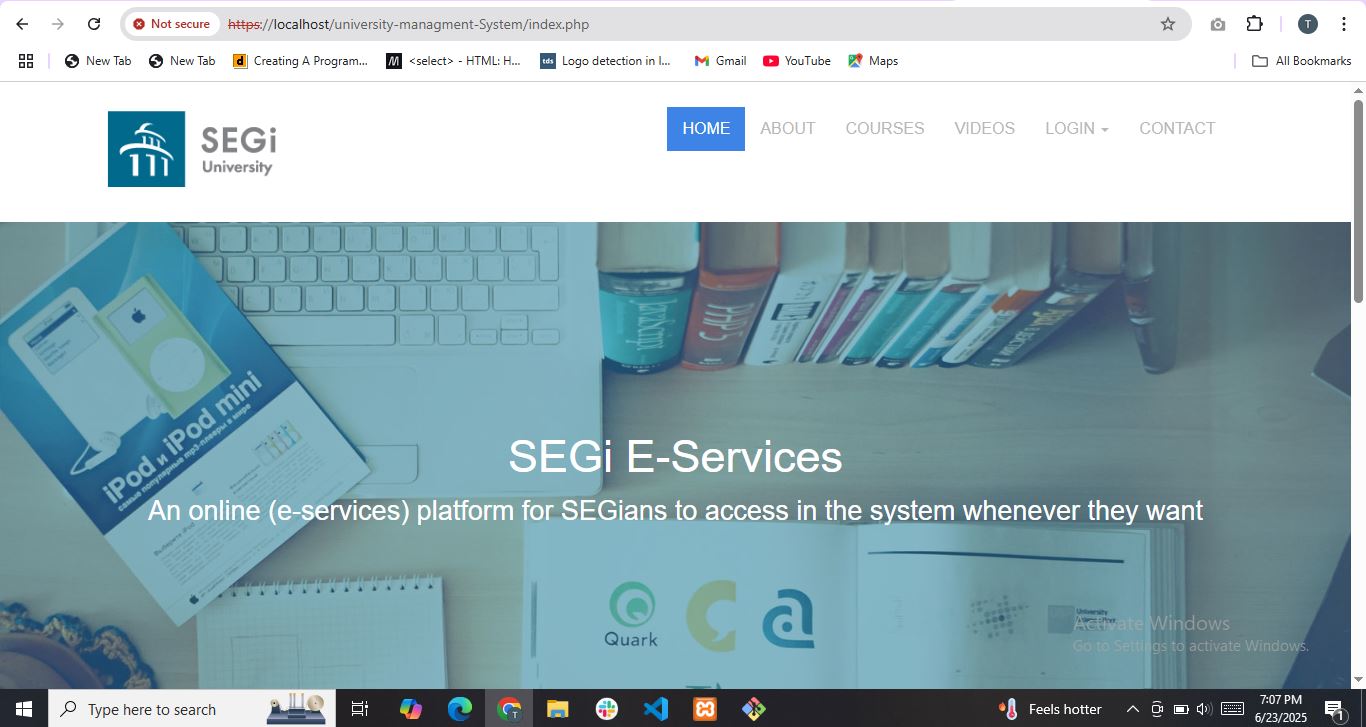This screenshot has width=1366, height=727.
Task: Select VIDEOS in the navigation bar
Action: pos(985,129)
